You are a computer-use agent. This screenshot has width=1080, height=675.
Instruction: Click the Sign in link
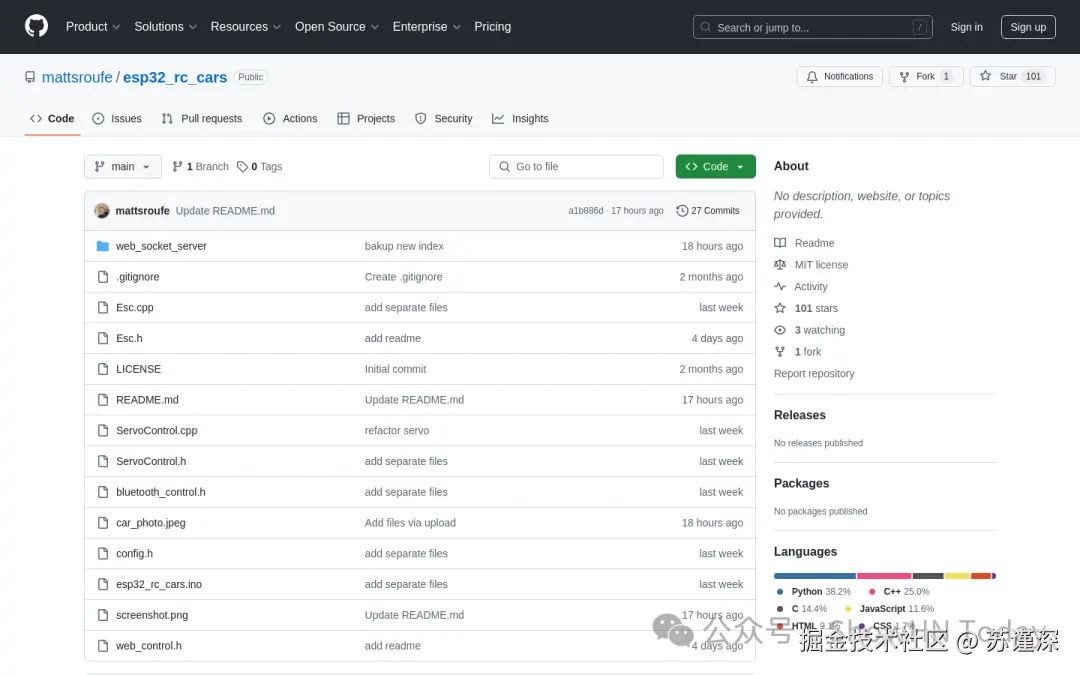click(966, 28)
